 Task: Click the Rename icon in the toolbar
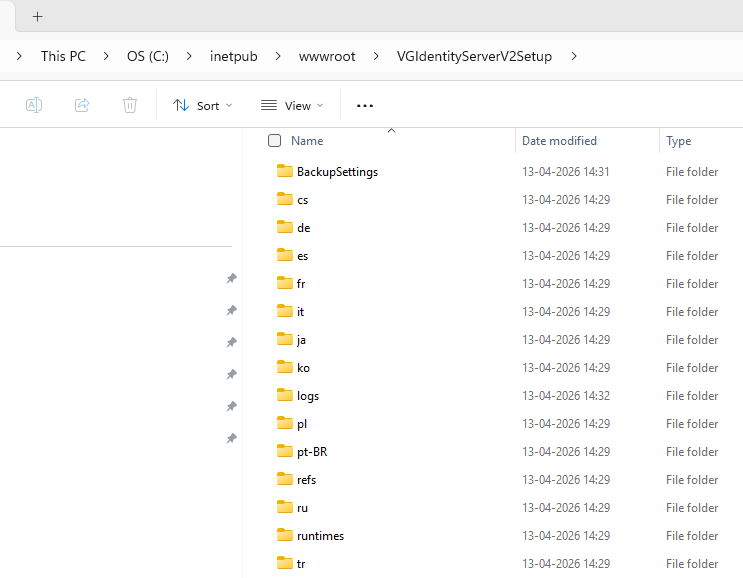pyautogui.click(x=34, y=105)
